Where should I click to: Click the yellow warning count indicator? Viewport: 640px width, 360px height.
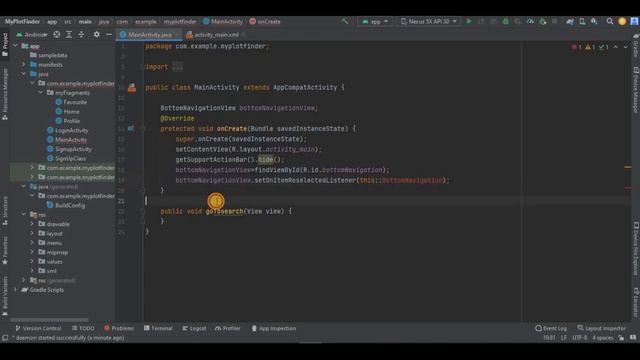click(590, 47)
